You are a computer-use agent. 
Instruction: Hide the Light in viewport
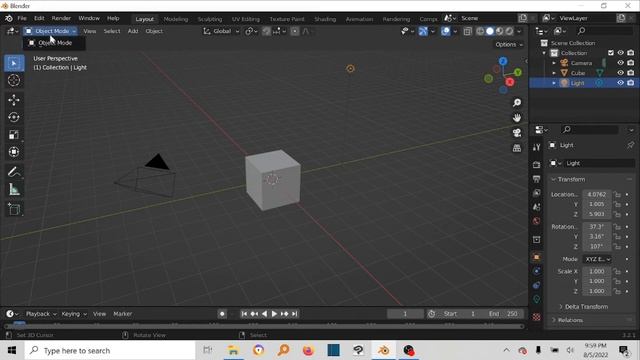point(620,83)
